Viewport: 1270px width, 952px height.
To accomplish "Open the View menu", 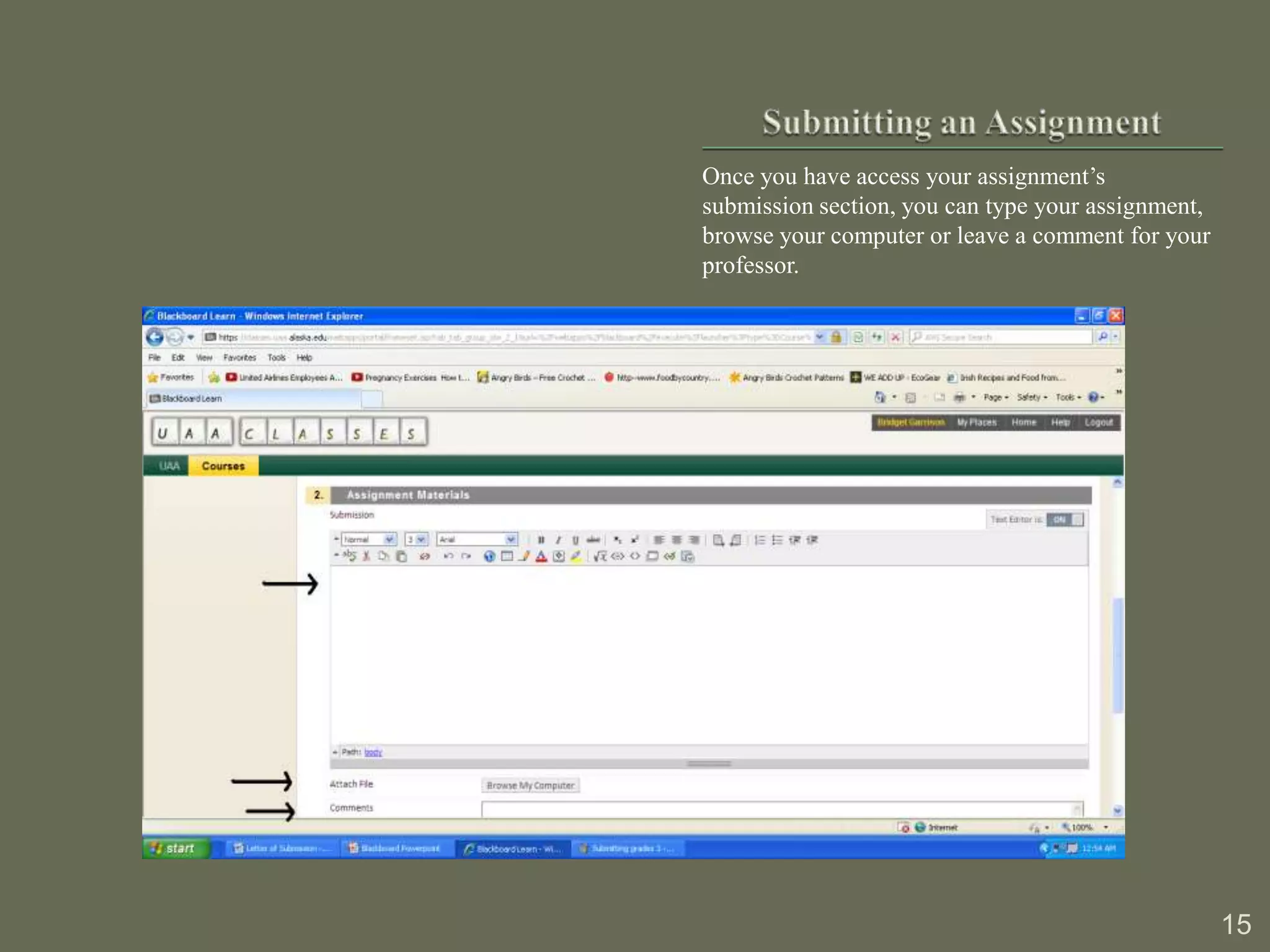I will (x=204, y=358).
